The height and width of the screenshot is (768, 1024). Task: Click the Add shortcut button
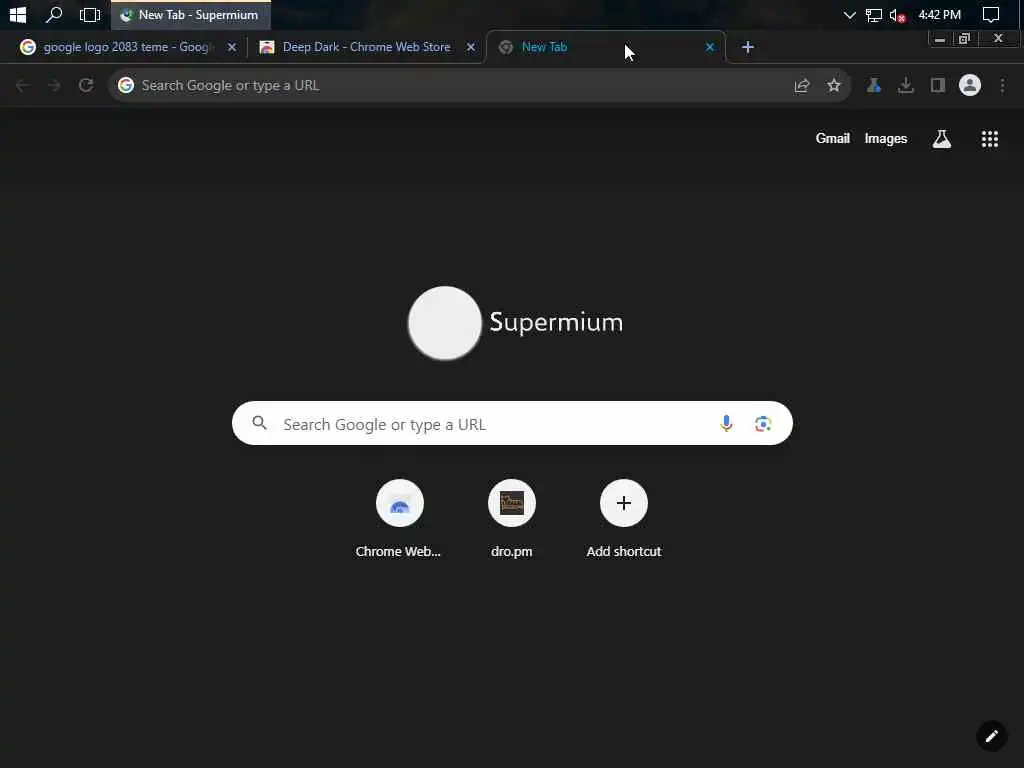pos(624,519)
